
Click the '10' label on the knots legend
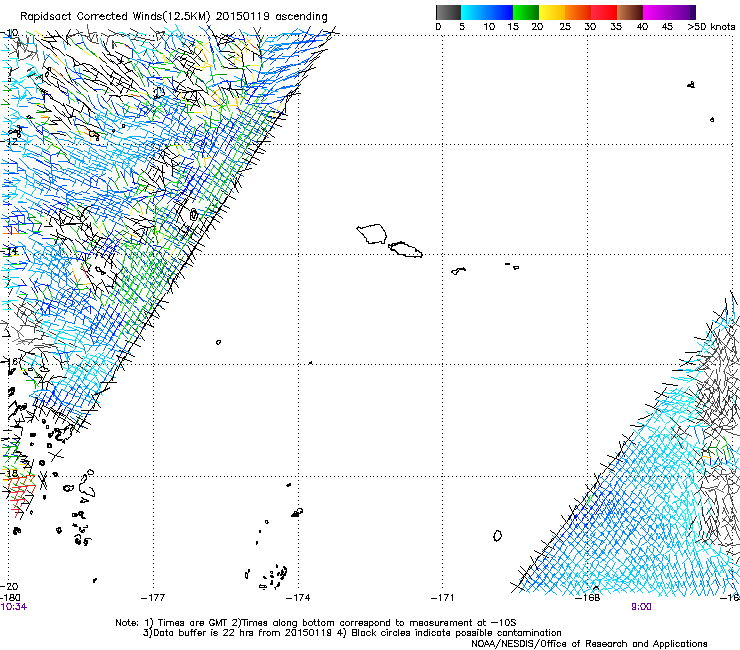click(x=489, y=27)
